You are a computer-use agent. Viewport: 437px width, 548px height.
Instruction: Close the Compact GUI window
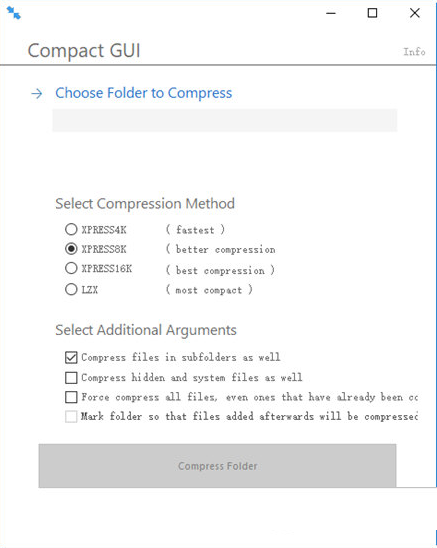(415, 13)
